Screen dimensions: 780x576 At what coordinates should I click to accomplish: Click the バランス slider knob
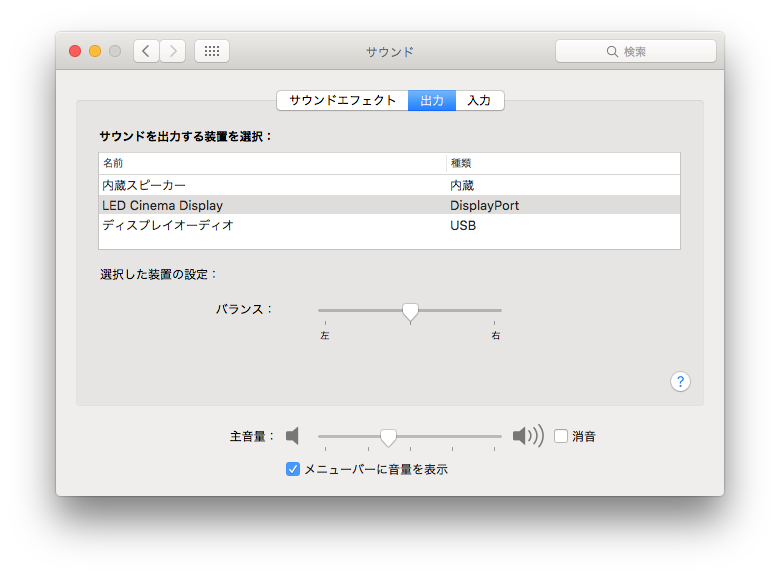(410, 312)
